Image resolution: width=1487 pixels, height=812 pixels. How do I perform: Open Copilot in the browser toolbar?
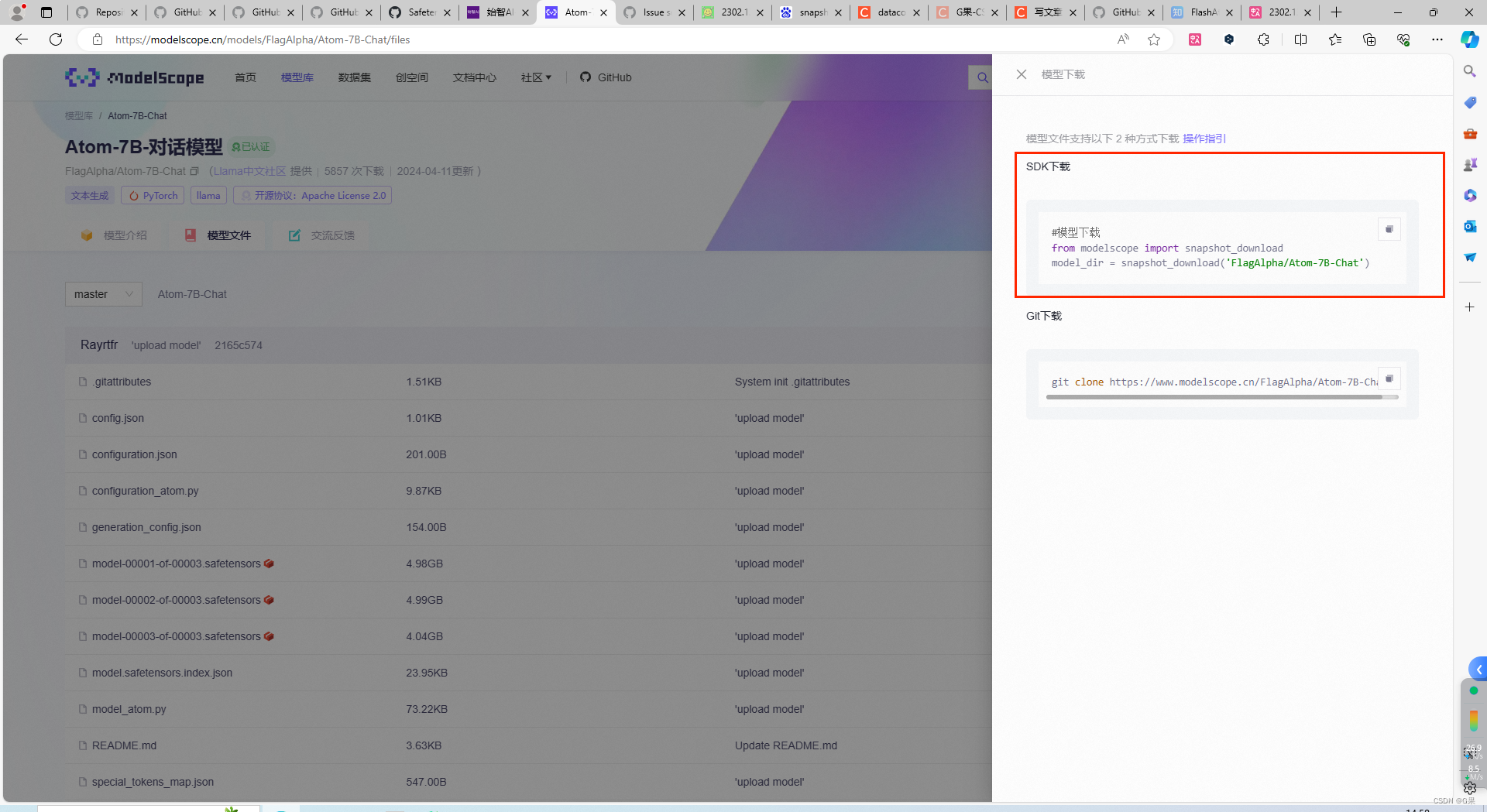tap(1469, 39)
